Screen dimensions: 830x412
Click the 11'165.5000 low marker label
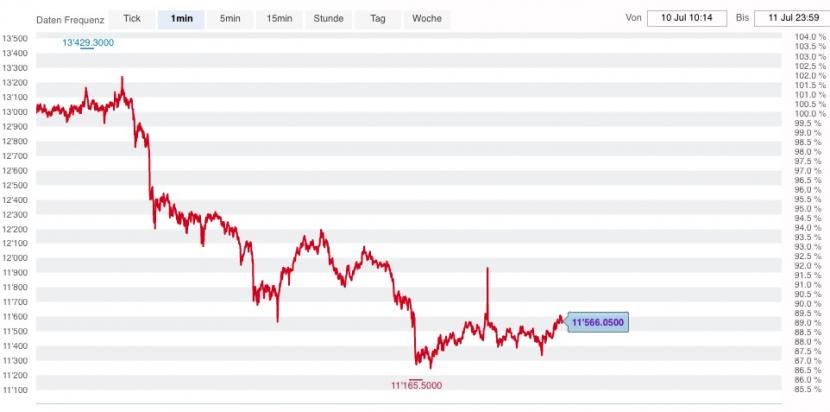(417, 386)
